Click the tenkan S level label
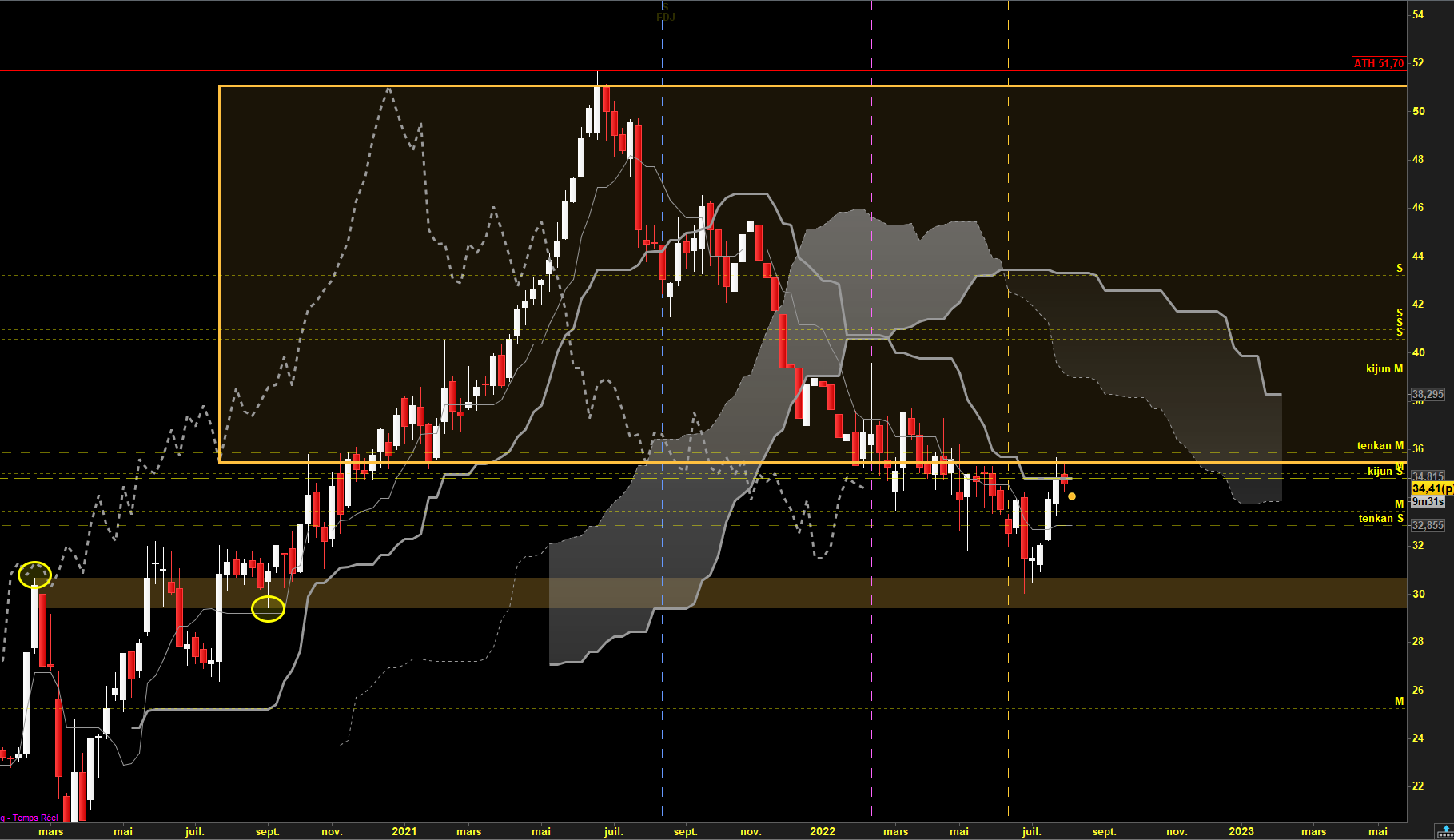This screenshot has width=1454, height=840. [x=1381, y=519]
